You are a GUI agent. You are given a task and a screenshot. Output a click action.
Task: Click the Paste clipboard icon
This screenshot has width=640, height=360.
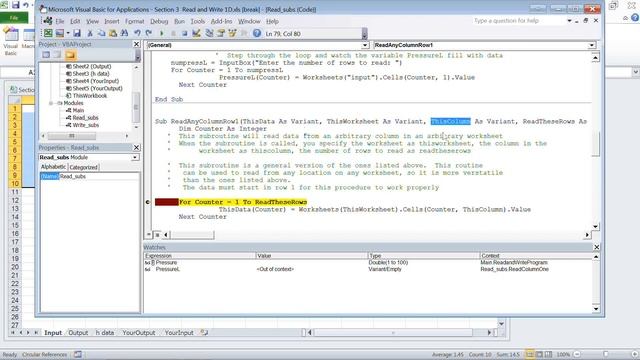(x=113, y=33)
